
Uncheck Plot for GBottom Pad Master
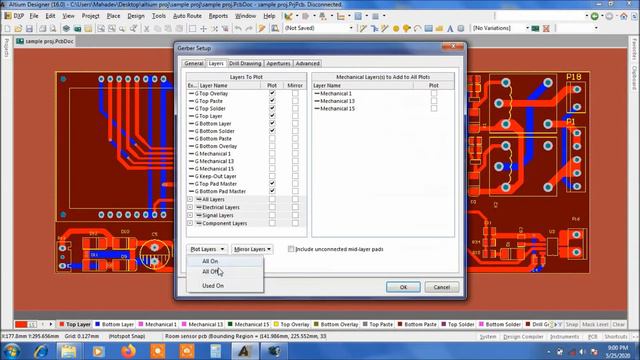(x=272, y=191)
